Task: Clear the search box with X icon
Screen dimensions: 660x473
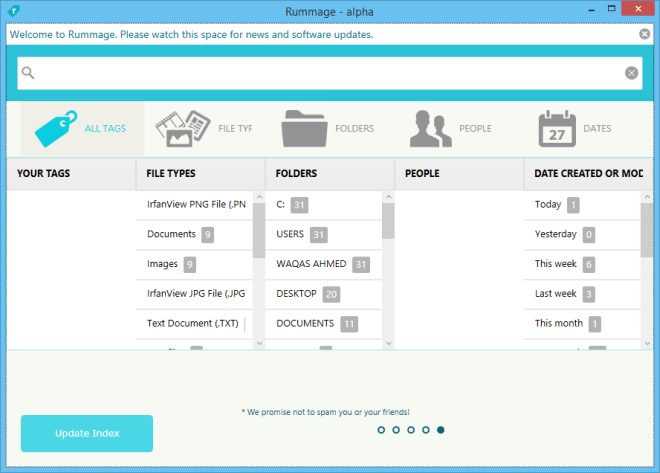Action: (631, 73)
